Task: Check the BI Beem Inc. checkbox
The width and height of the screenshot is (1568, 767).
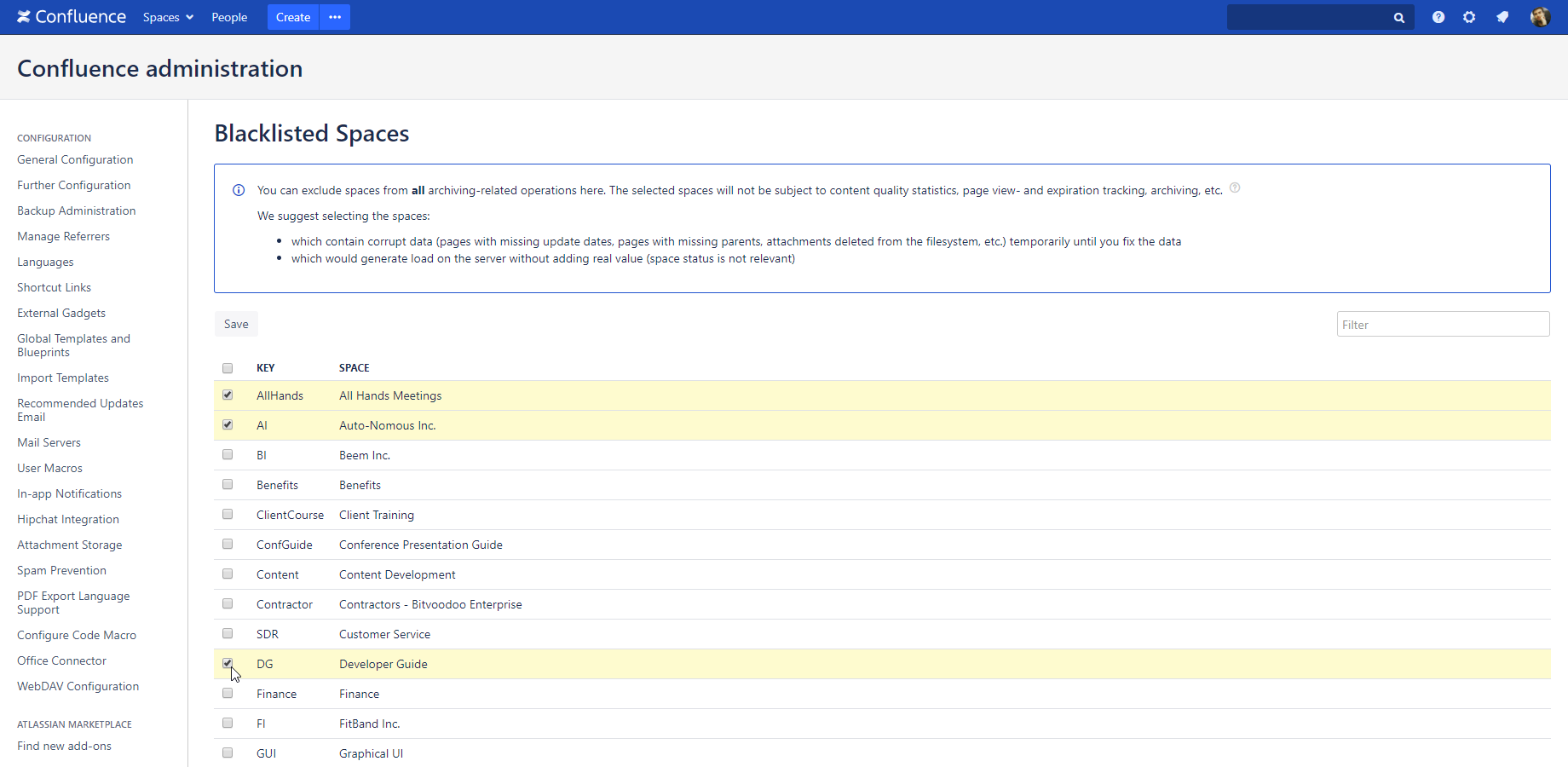Action: 228,454
